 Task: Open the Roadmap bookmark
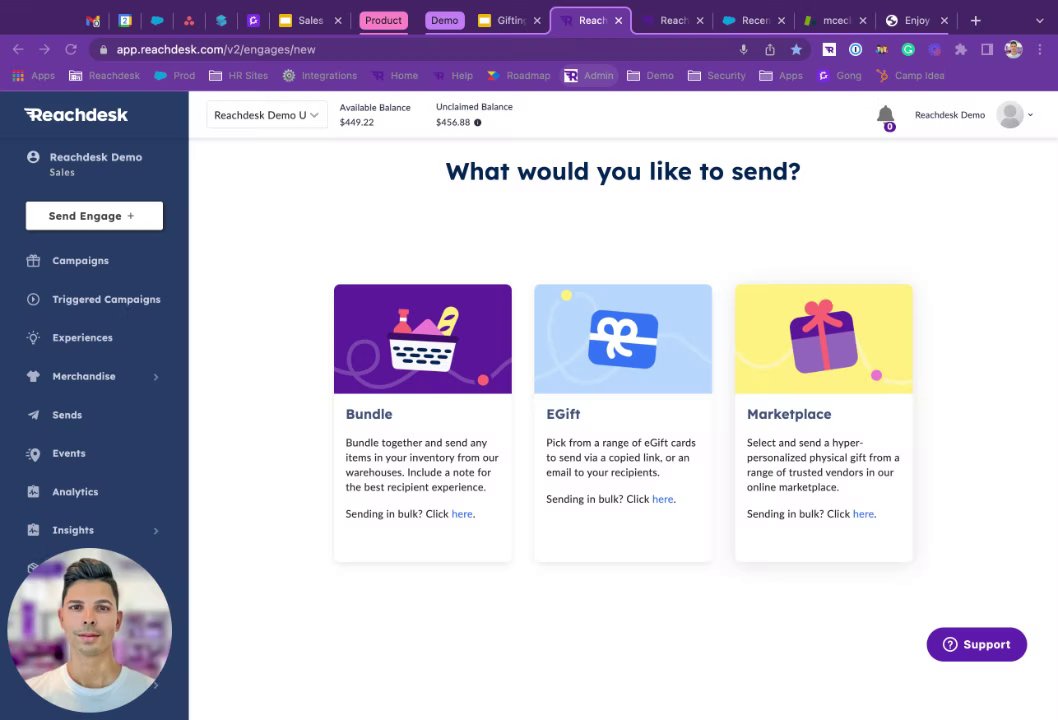519,76
